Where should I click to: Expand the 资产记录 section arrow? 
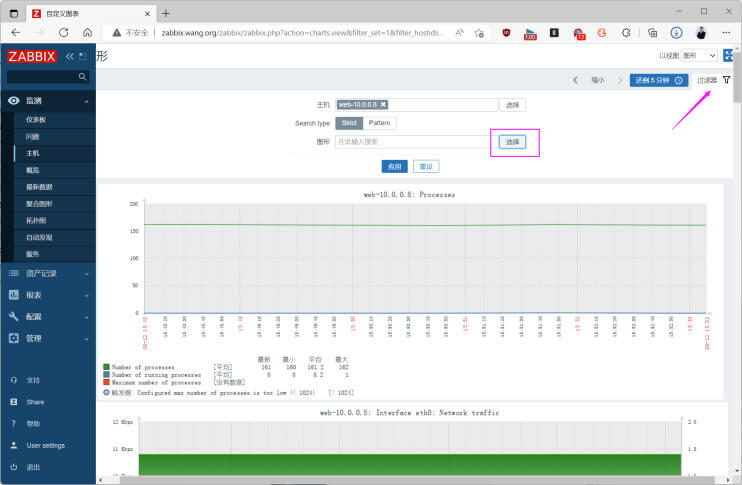[x=86, y=274]
